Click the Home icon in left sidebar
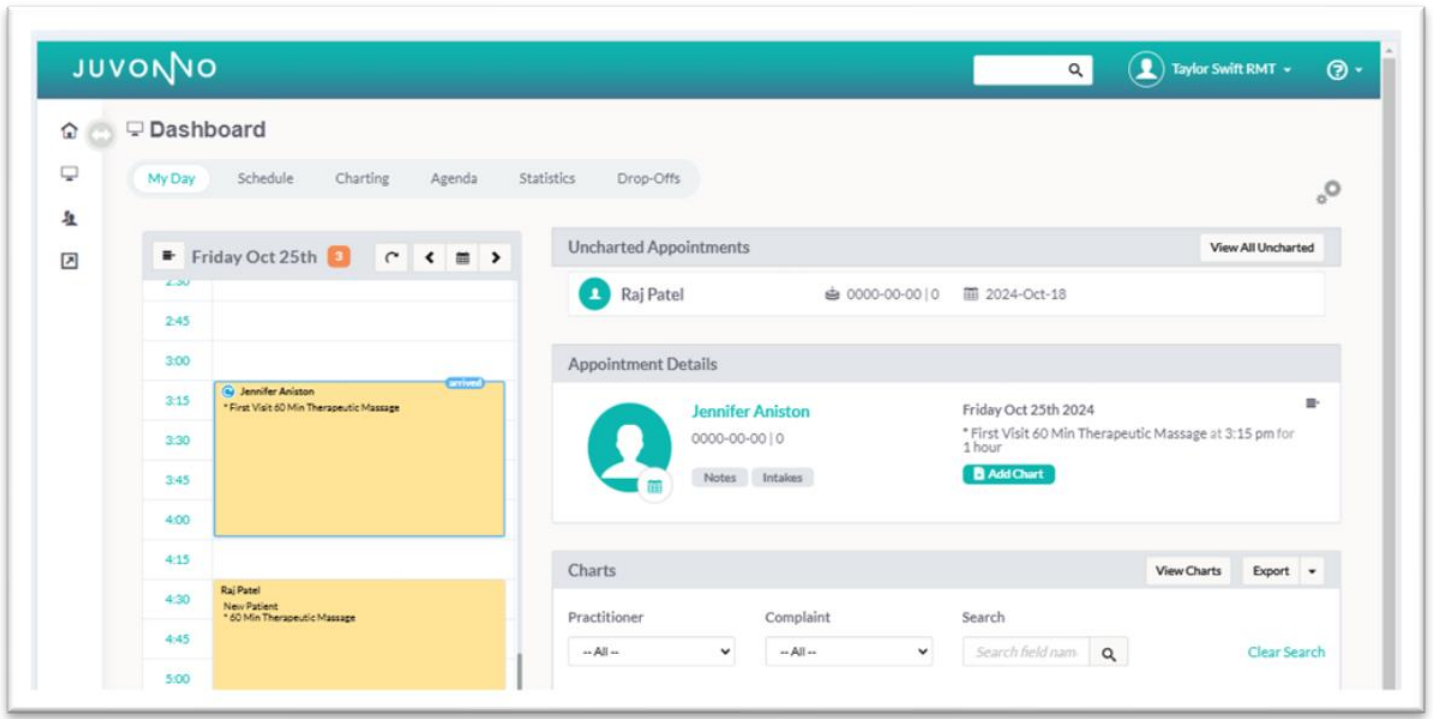 [69, 130]
